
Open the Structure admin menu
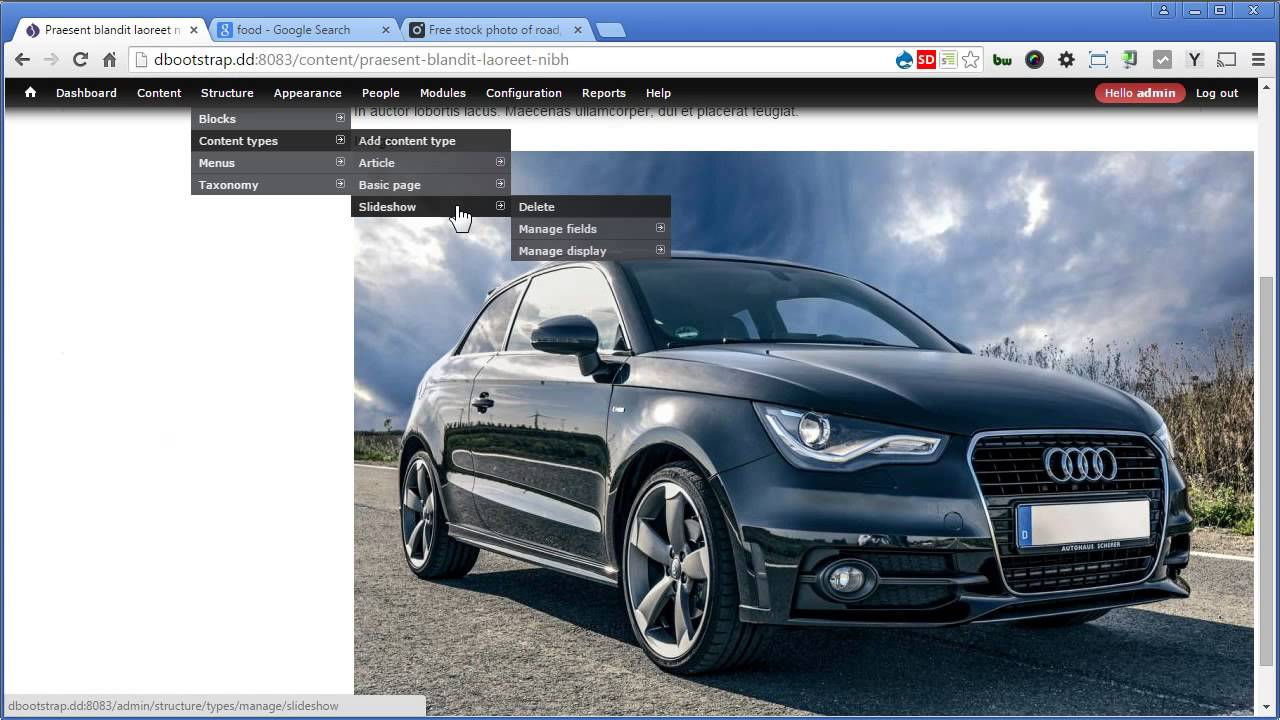(x=227, y=93)
